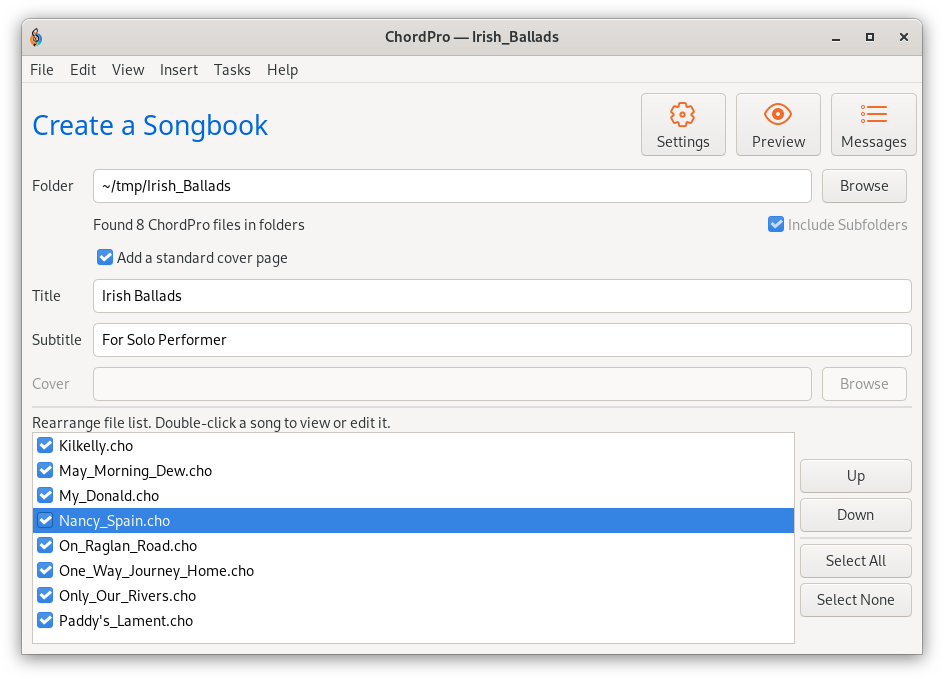Deselect the On_Raglan_Road.cho checkbox
The height and width of the screenshot is (679, 944).
[x=45, y=545]
